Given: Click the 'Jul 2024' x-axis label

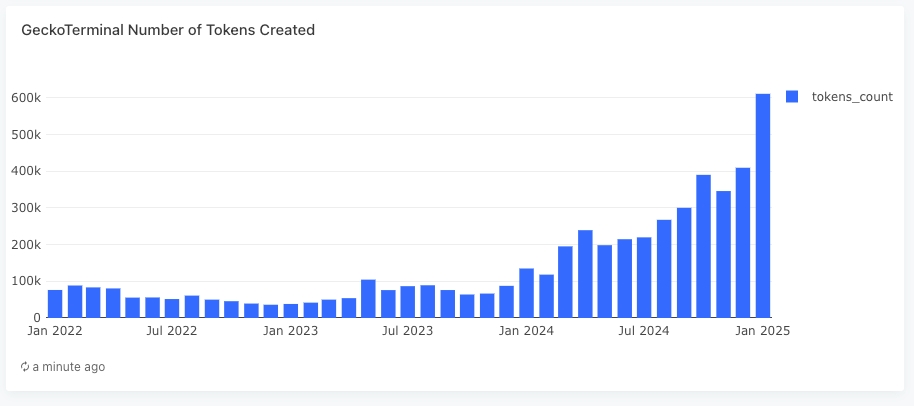Looking at the screenshot, I should [x=644, y=331].
